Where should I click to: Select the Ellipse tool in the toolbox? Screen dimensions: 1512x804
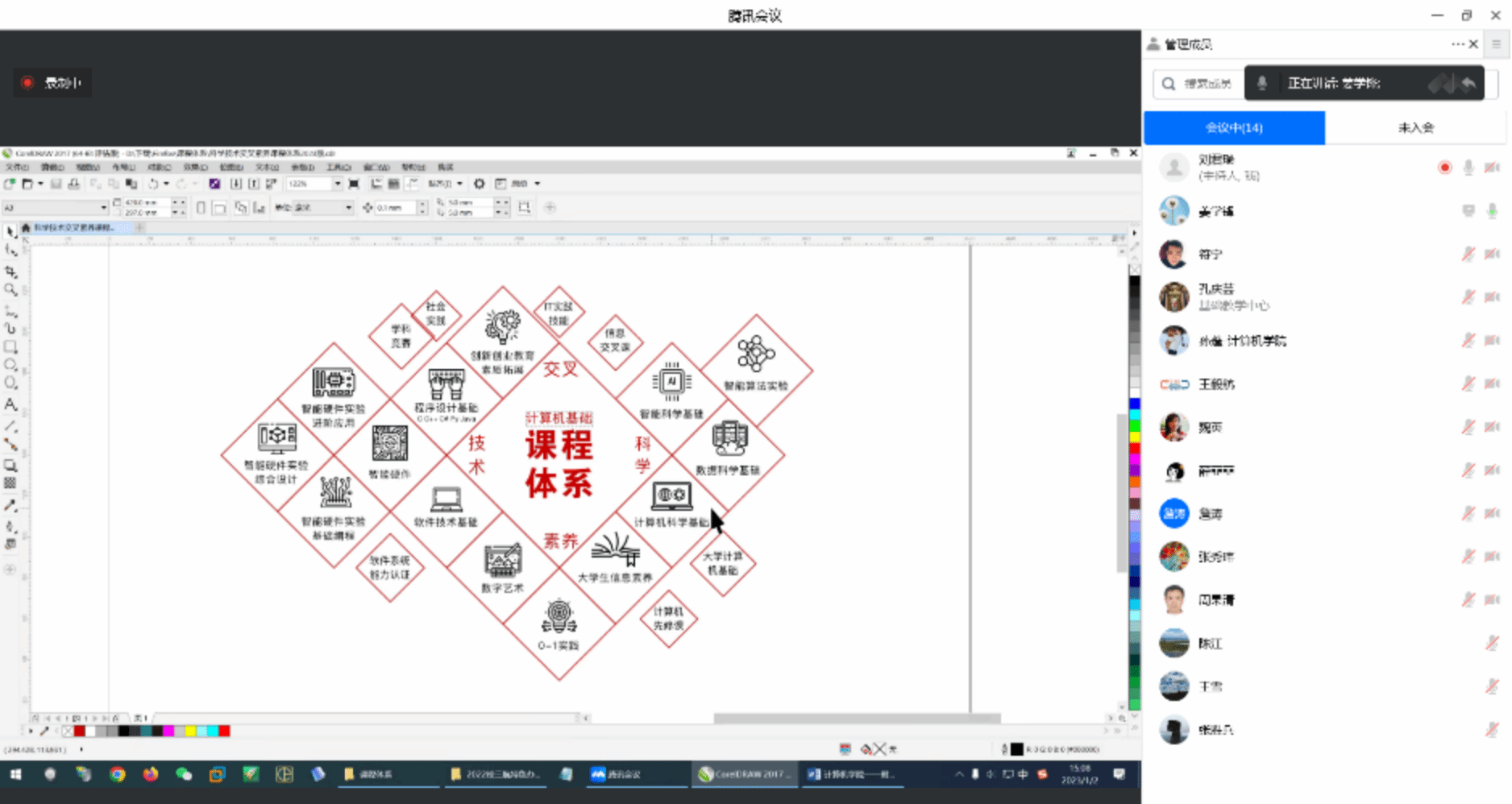coord(10,366)
